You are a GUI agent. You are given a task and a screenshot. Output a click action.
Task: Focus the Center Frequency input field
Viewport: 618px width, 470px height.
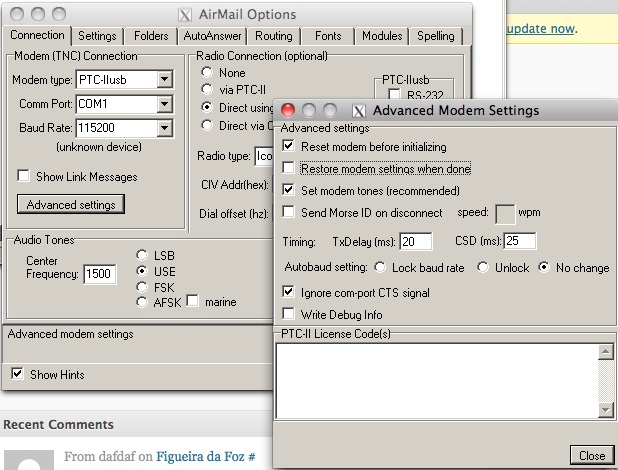pyautogui.click(x=100, y=274)
